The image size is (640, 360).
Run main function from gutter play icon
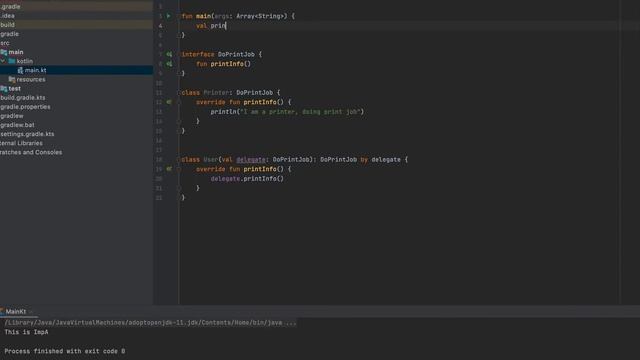169,16
